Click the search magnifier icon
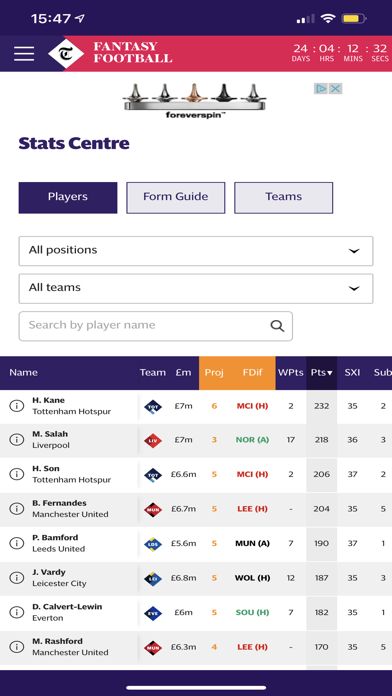 [x=277, y=326]
